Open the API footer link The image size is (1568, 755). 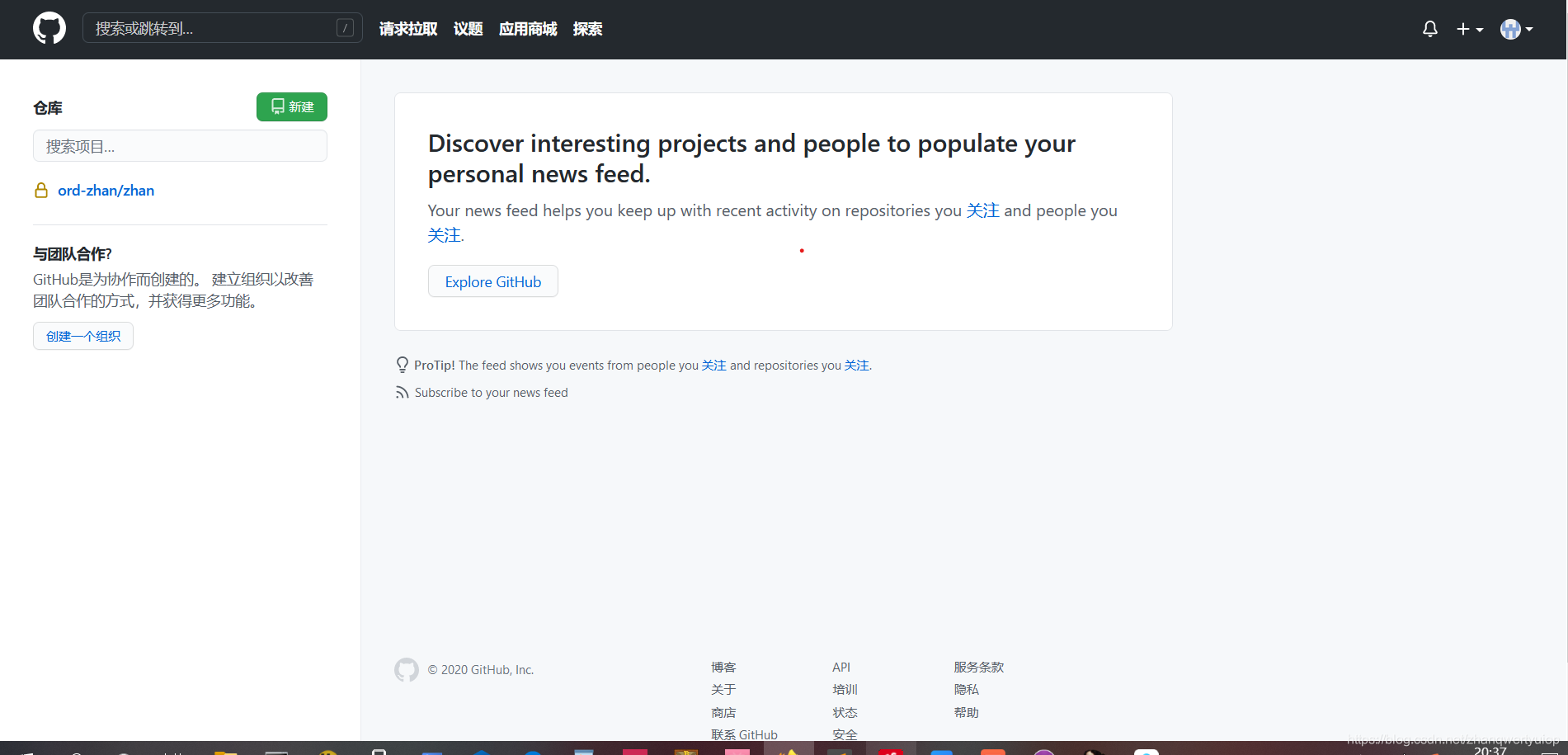click(x=841, y=667)
